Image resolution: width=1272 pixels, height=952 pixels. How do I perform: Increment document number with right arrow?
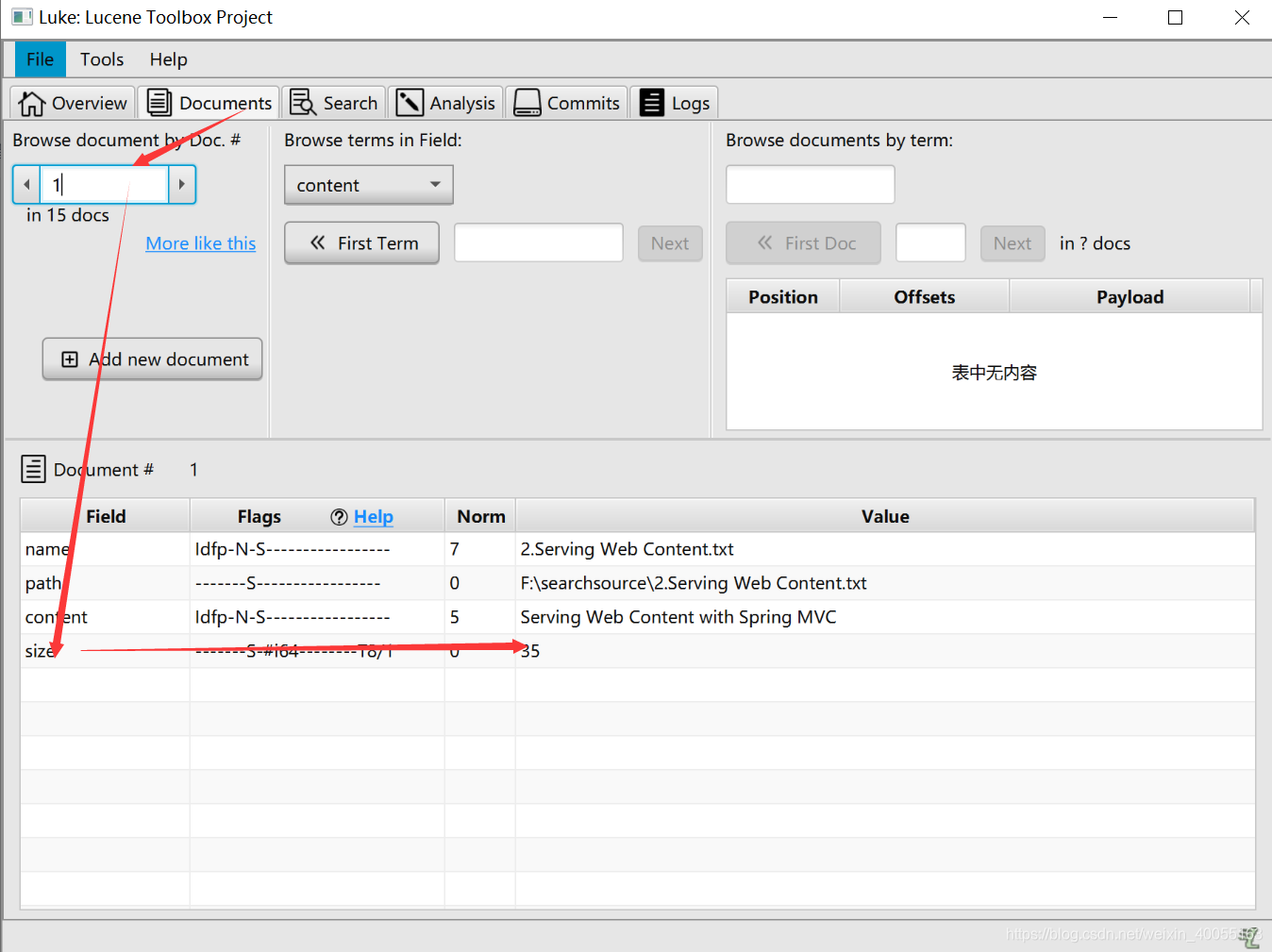(x=181, y=184)
